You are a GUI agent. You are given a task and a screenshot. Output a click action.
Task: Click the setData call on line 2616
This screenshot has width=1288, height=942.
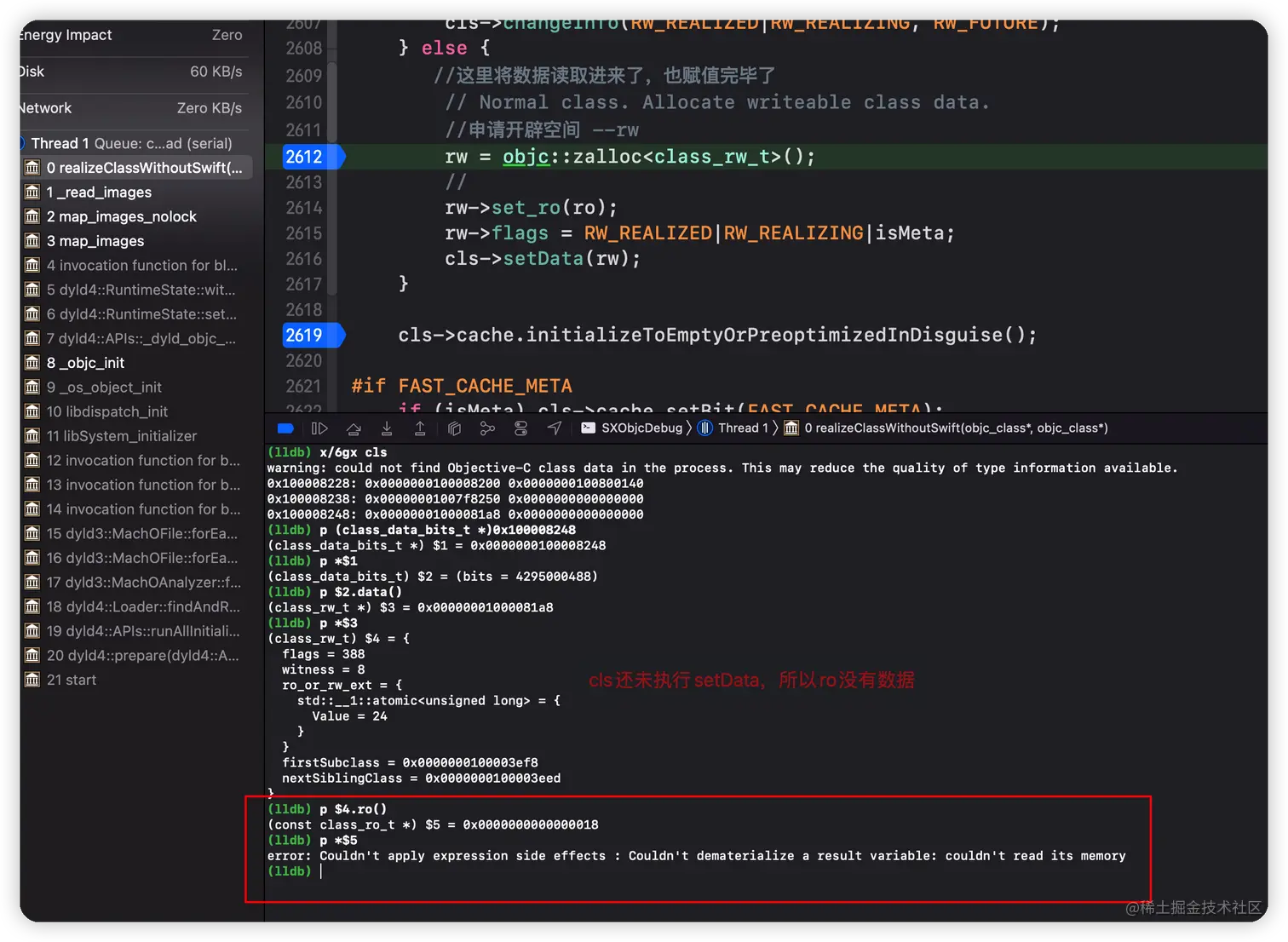(x=543, y=259)
